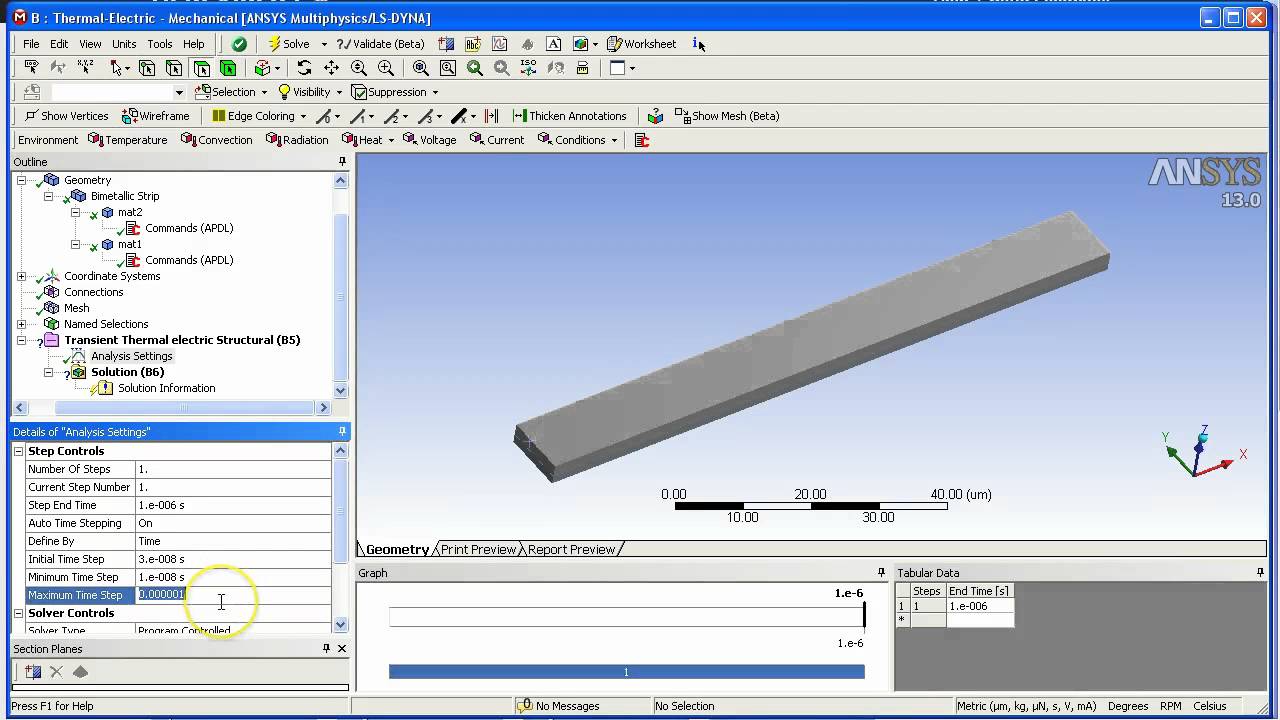Click the Zoom to Fit icon
The width and height of the screenshot is (1280, 720).
[x=420, y=68]
